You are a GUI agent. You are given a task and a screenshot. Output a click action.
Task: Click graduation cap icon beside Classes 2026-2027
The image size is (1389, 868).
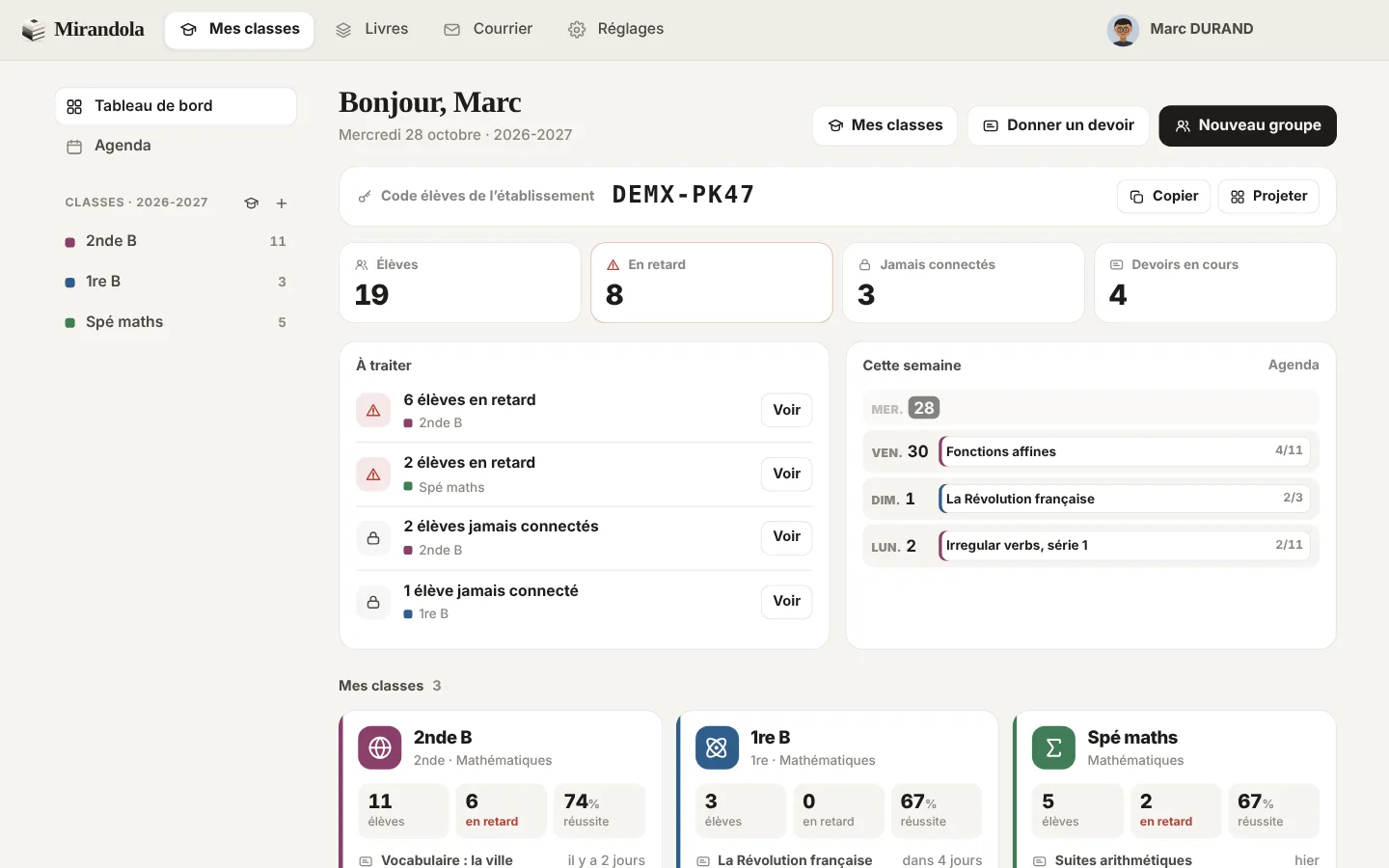point(252,203)
